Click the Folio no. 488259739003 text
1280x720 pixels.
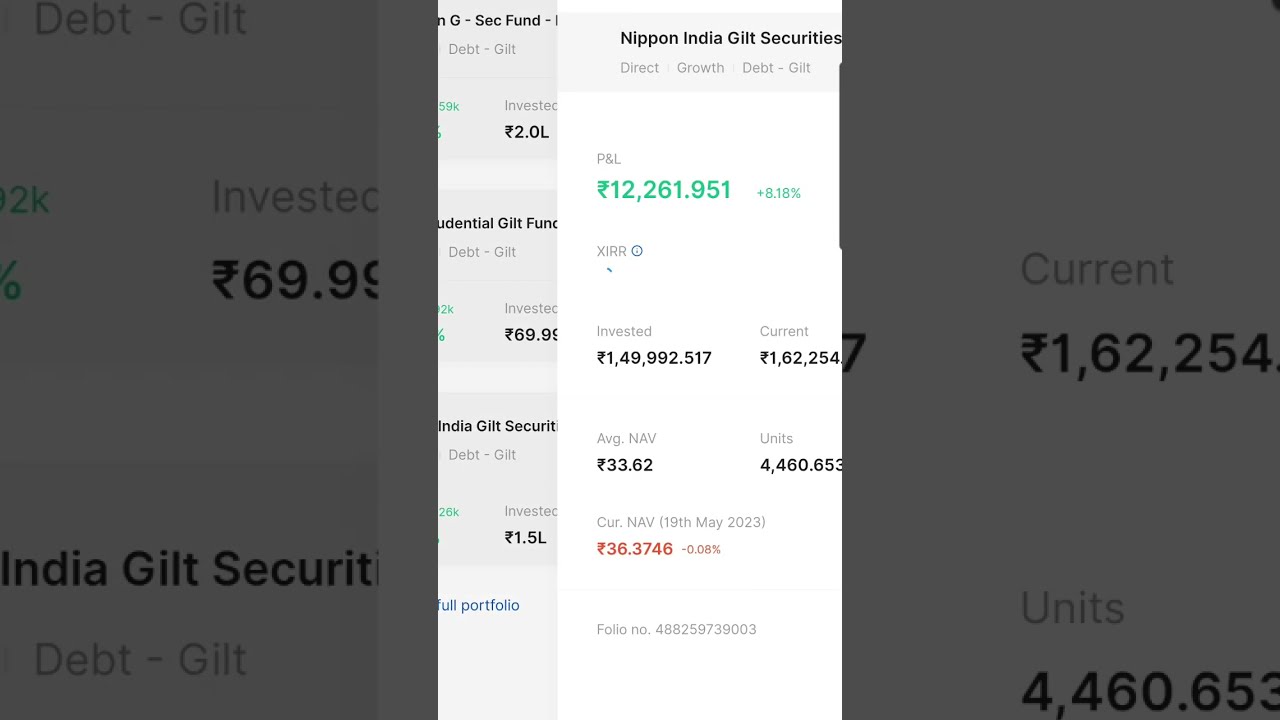pos(676,629)
